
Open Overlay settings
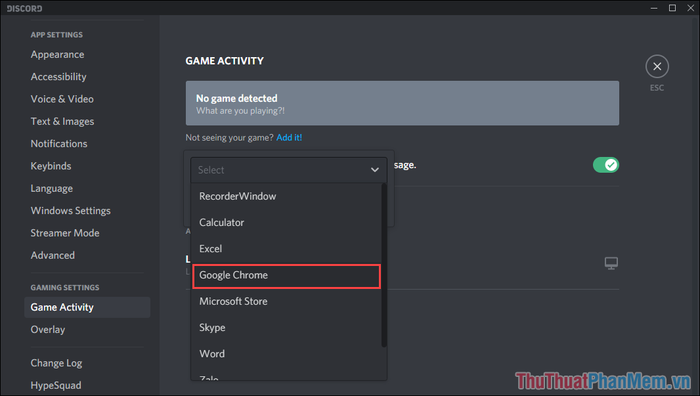click(x=48, y=329)
